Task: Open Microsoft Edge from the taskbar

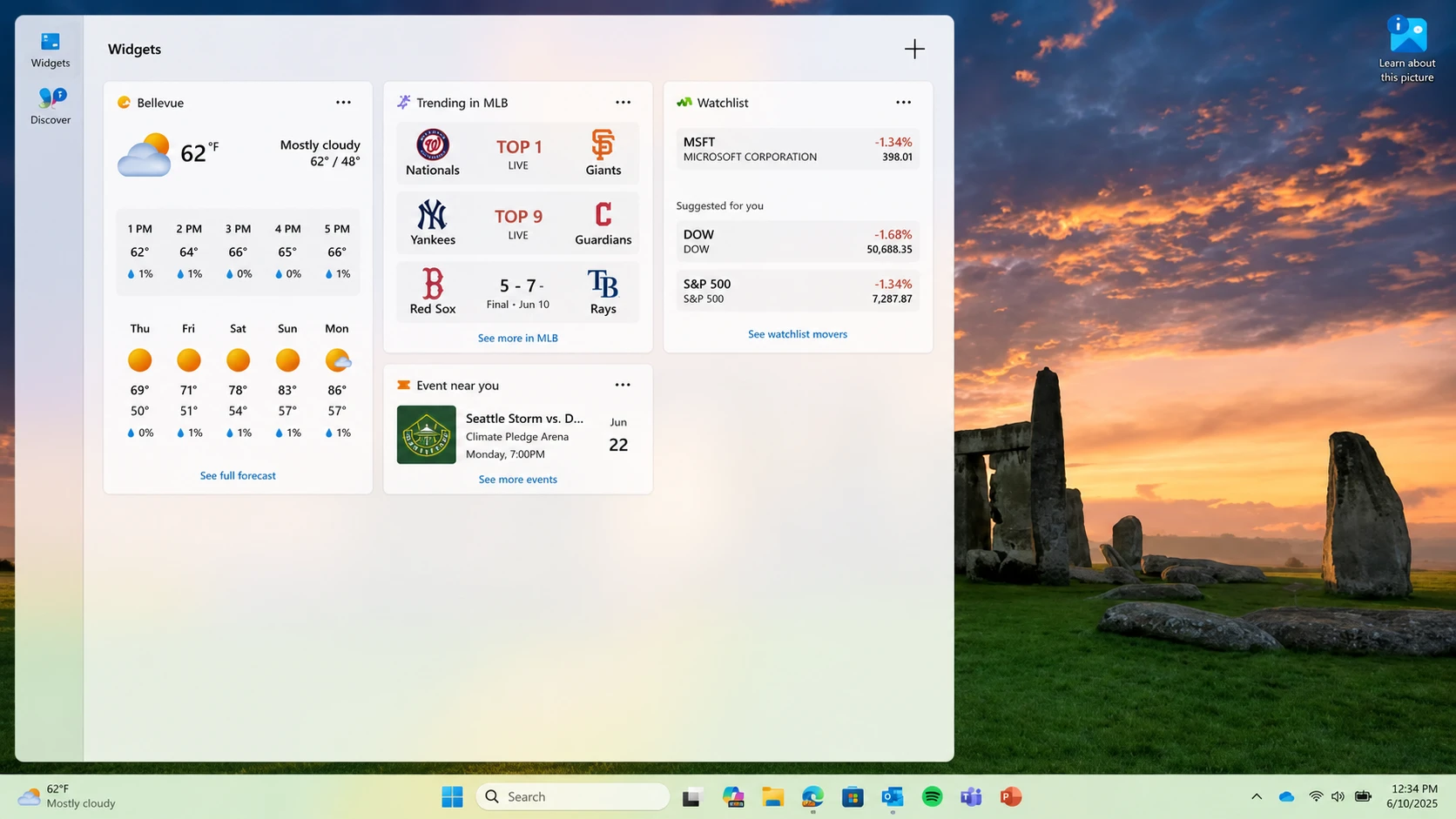Action: 813,796
